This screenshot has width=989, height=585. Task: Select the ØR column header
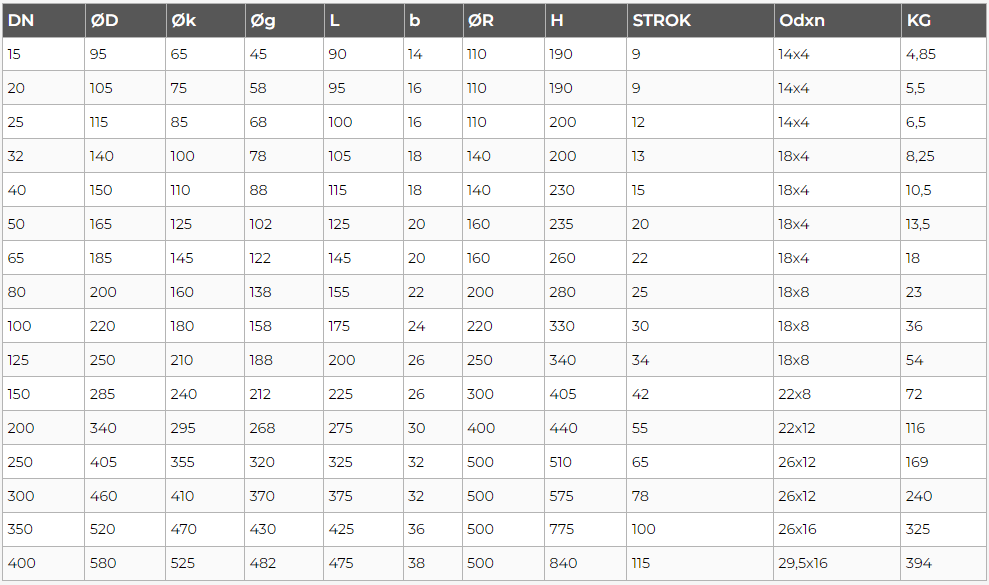503,20
